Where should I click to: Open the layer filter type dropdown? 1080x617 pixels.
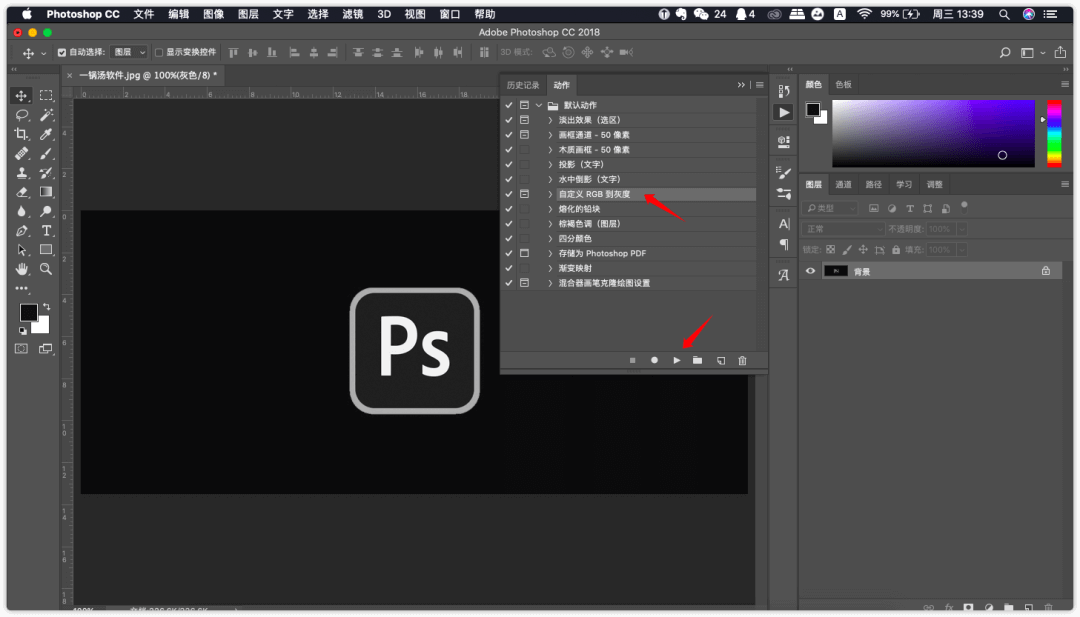coord(831,208)
